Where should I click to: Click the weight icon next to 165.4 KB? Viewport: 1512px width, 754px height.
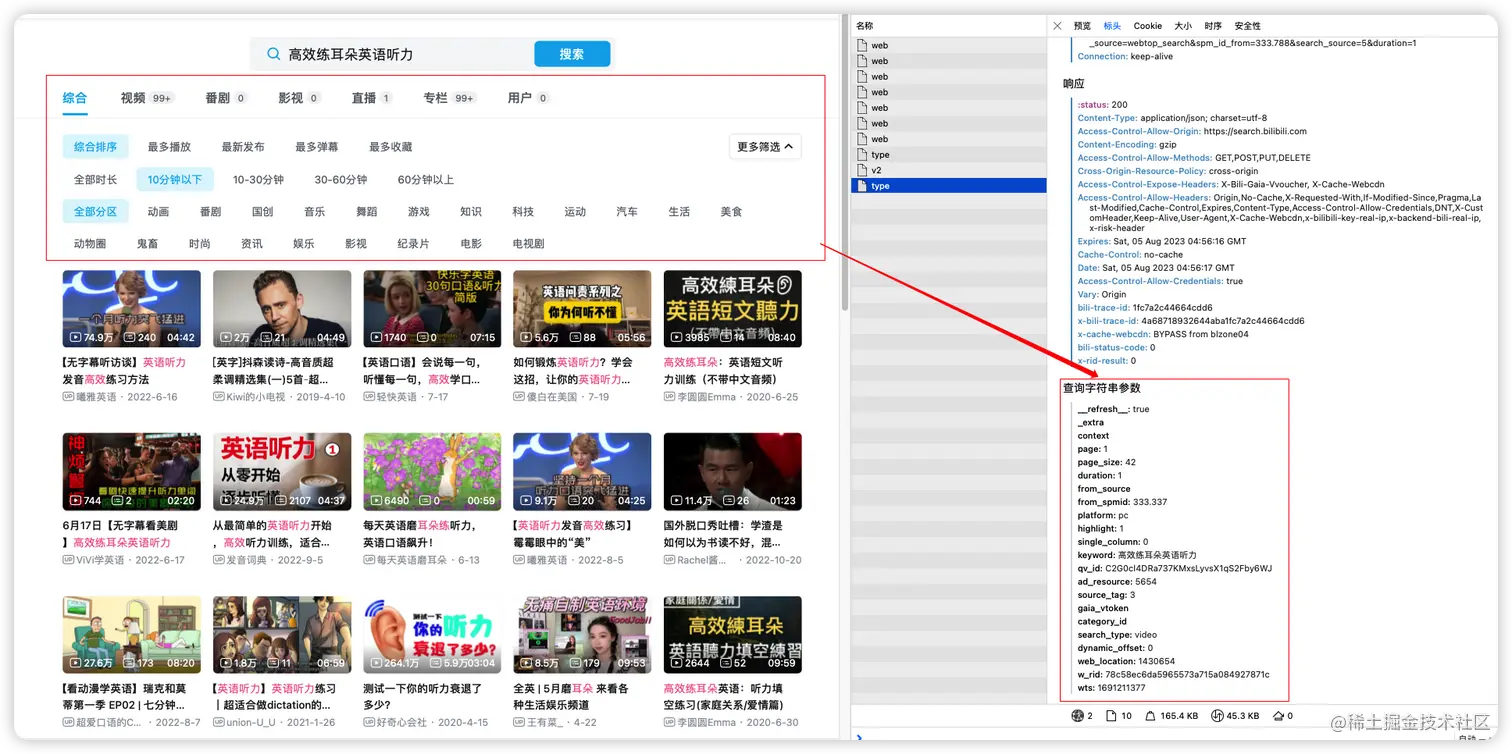(x=1152, y=716)
